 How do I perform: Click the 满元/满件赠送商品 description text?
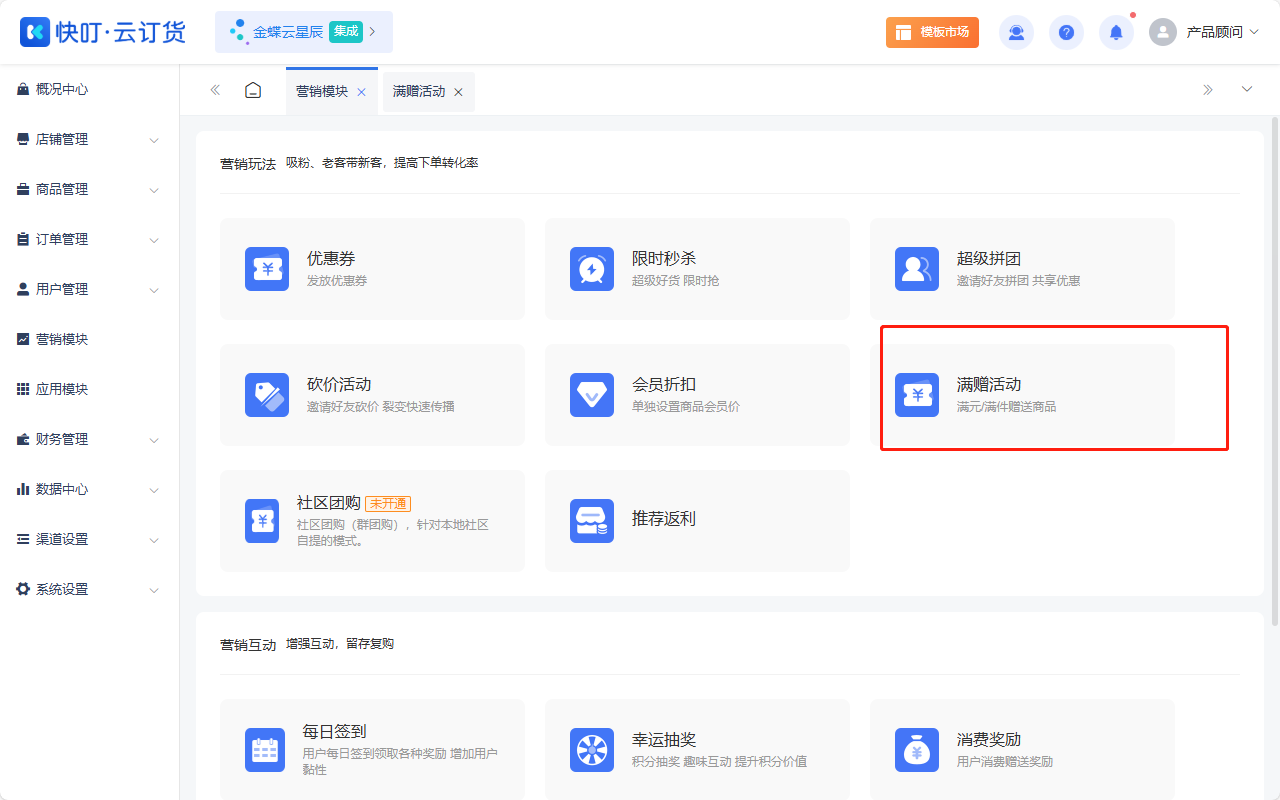(x=1006, y=407)
